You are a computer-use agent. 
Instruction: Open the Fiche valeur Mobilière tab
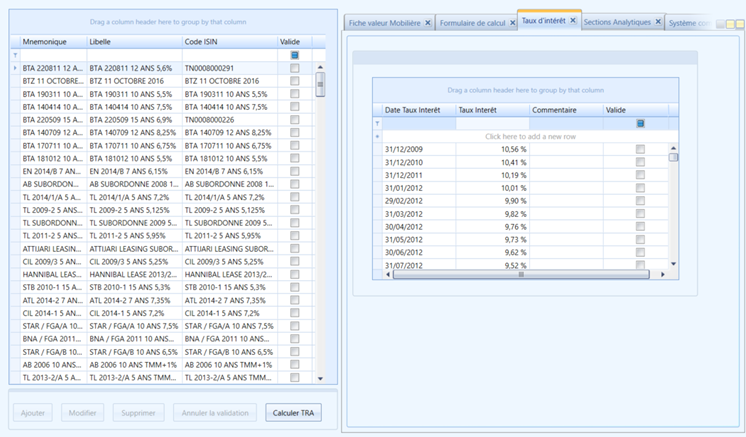(x=384, y=23)
